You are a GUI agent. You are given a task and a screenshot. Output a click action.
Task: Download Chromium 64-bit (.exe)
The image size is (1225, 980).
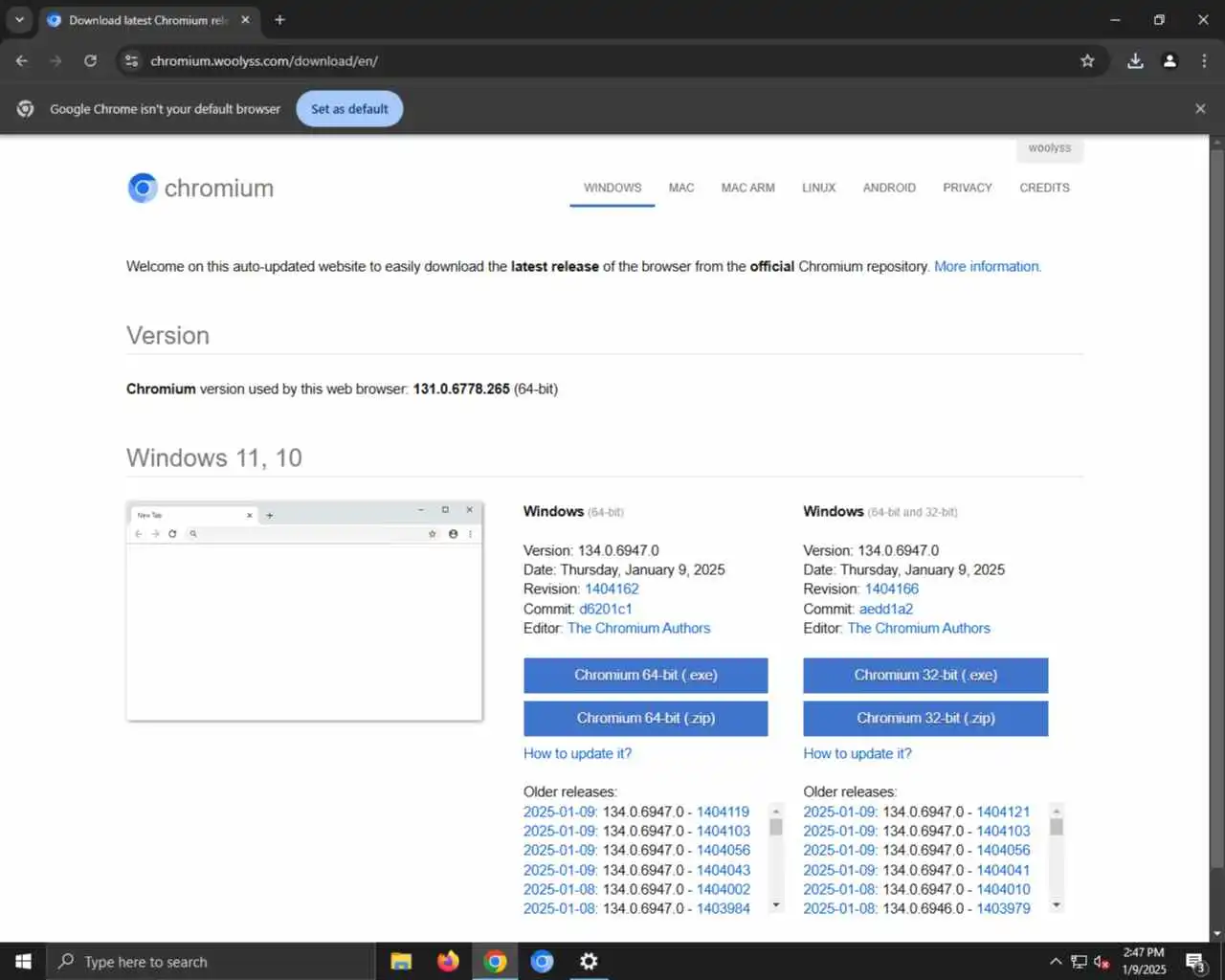(645, 675)
